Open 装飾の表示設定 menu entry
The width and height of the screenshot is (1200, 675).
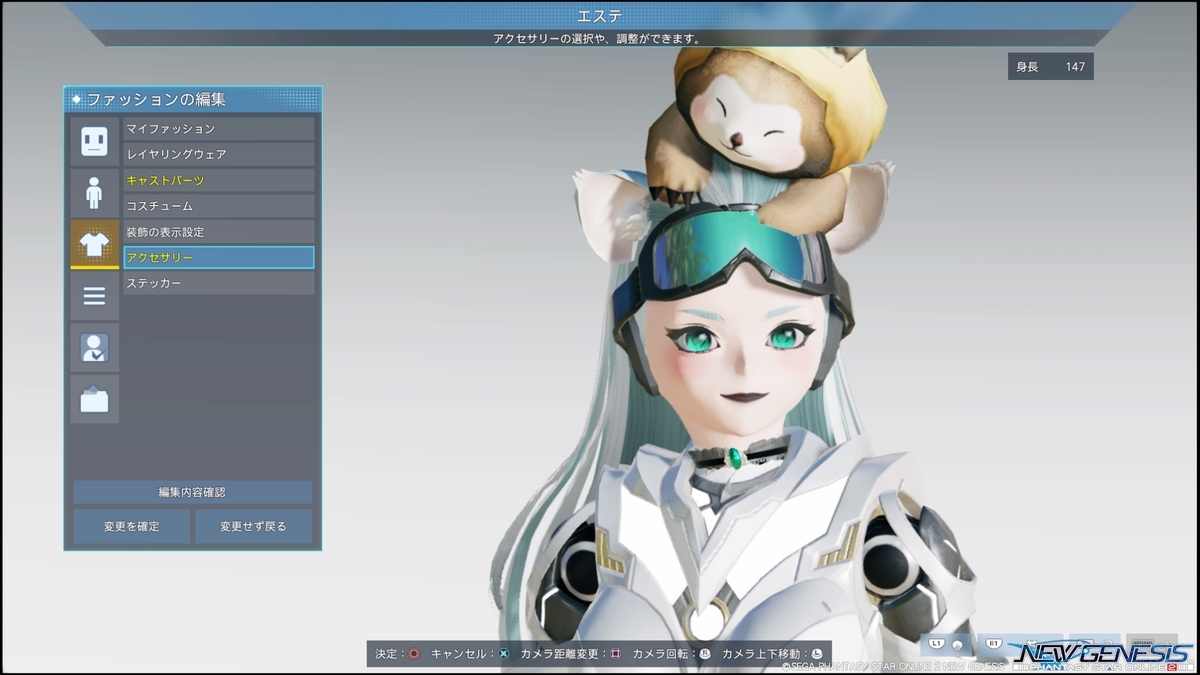coord(218,232)
